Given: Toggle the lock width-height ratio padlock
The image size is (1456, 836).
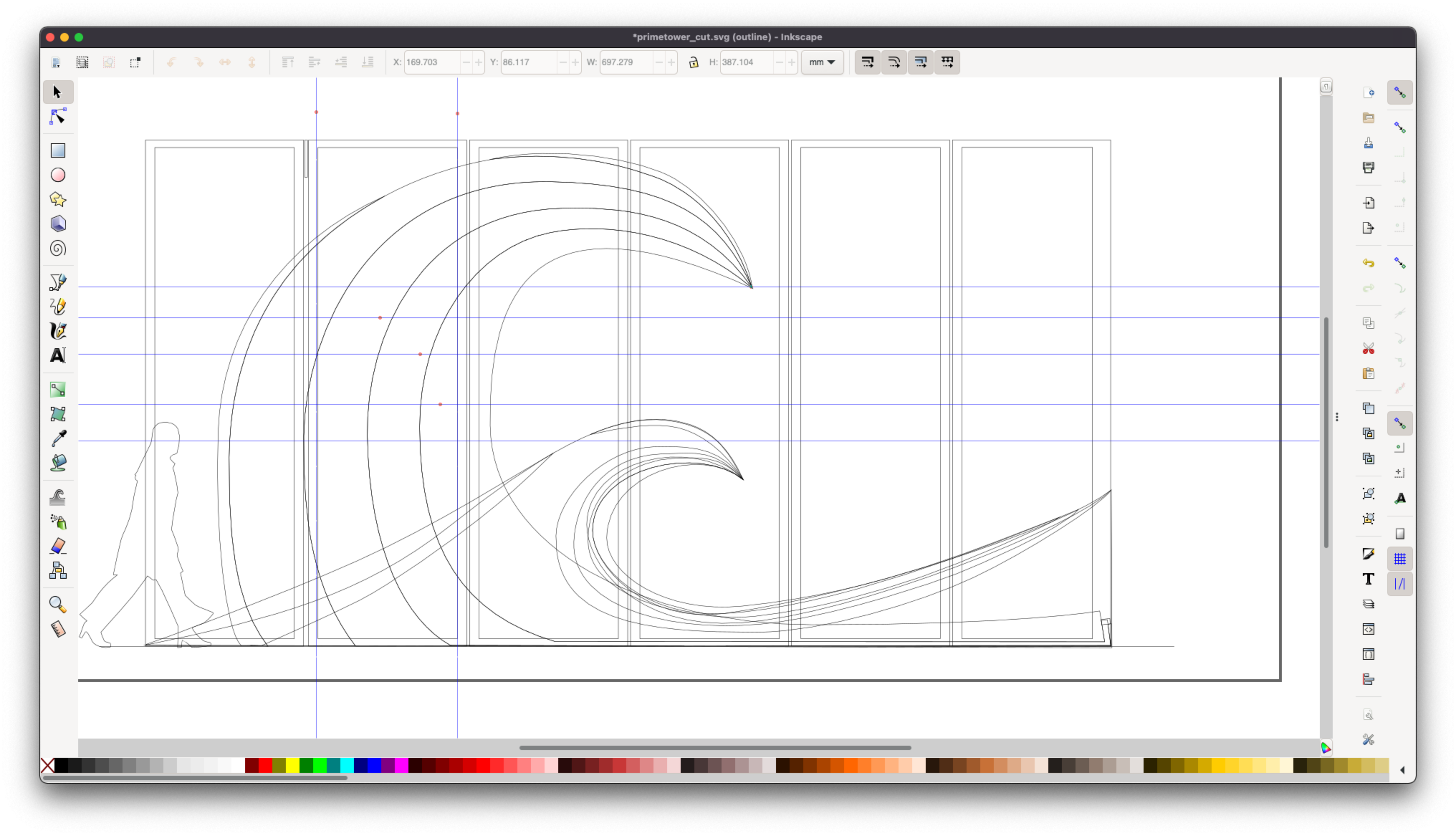Looking at the screenshot, I should [x=694, y=62].
